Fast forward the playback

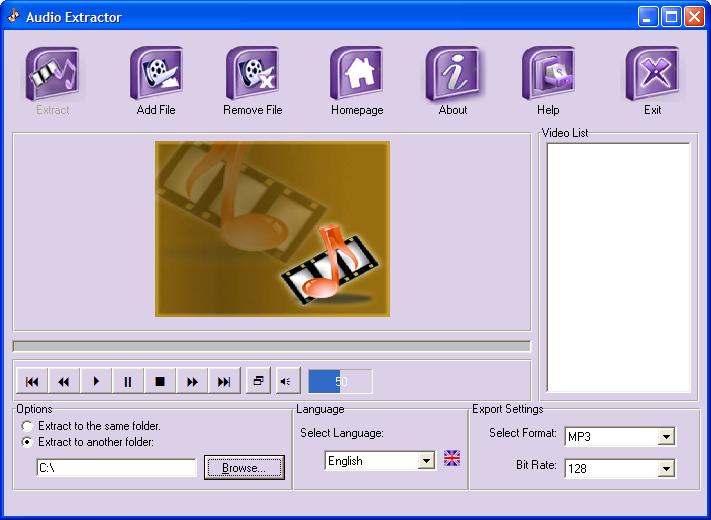(192, 381)
